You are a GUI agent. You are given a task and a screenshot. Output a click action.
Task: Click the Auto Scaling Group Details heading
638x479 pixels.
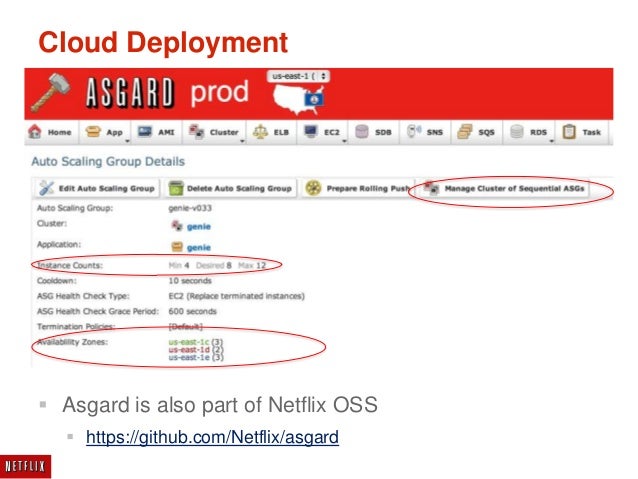(x=108, y=162)
